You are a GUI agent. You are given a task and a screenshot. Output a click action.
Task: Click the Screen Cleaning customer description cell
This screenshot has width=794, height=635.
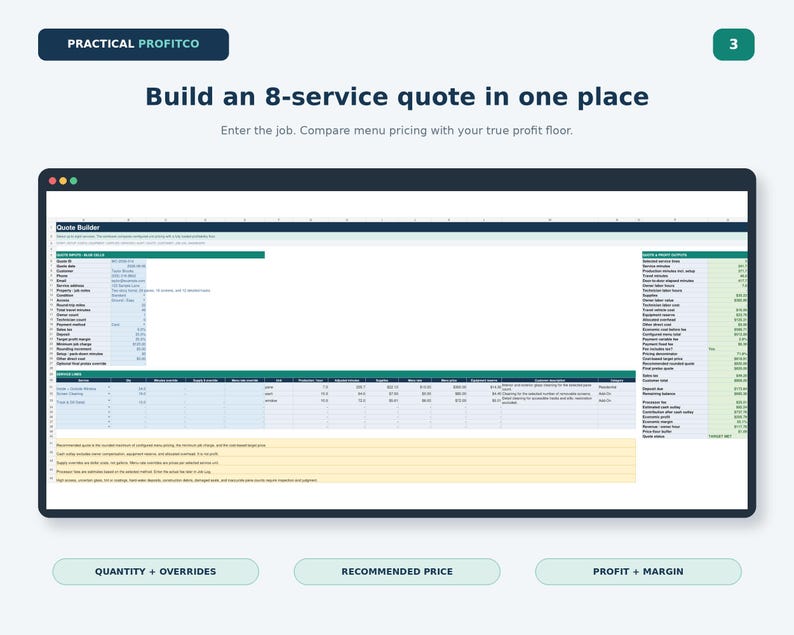click(x=549, y=394)
